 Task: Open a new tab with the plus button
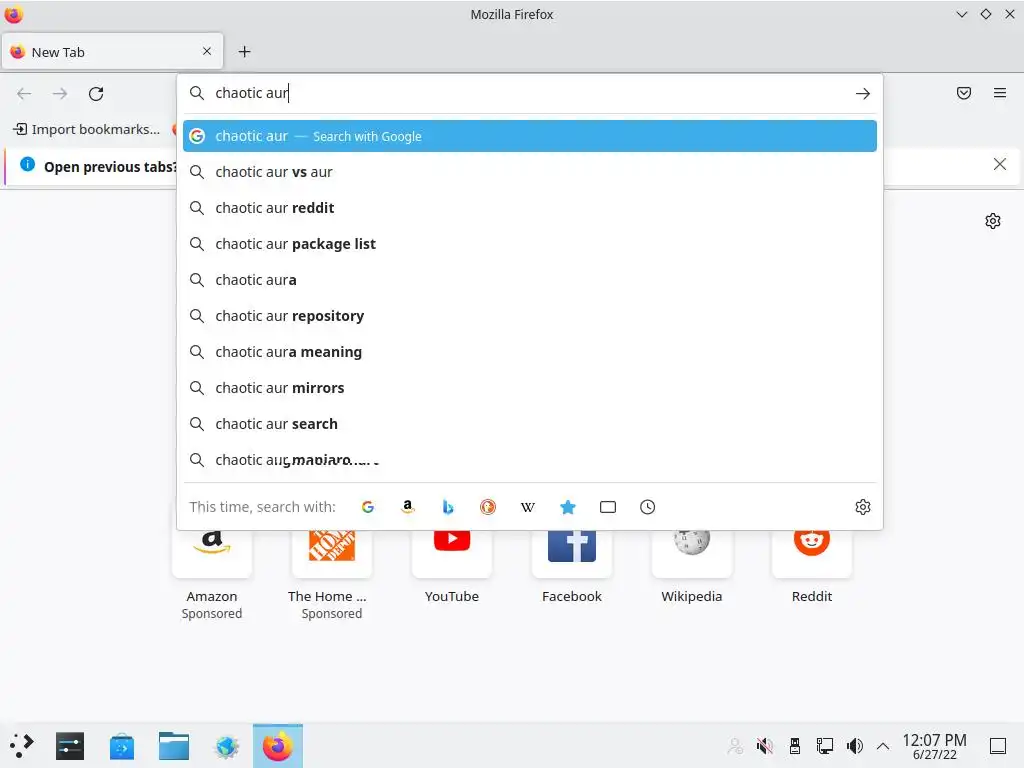[244, 52]
